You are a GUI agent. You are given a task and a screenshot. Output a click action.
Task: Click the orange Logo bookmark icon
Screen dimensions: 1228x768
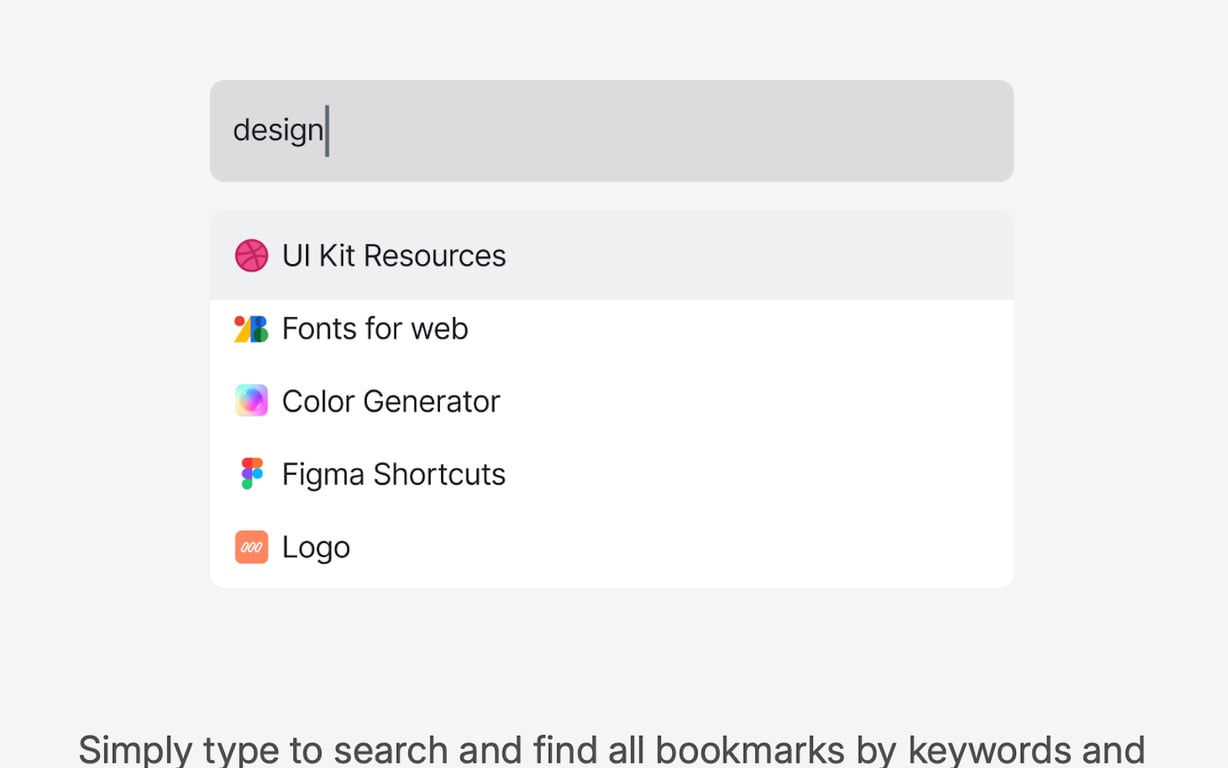(x=251, y=547)
